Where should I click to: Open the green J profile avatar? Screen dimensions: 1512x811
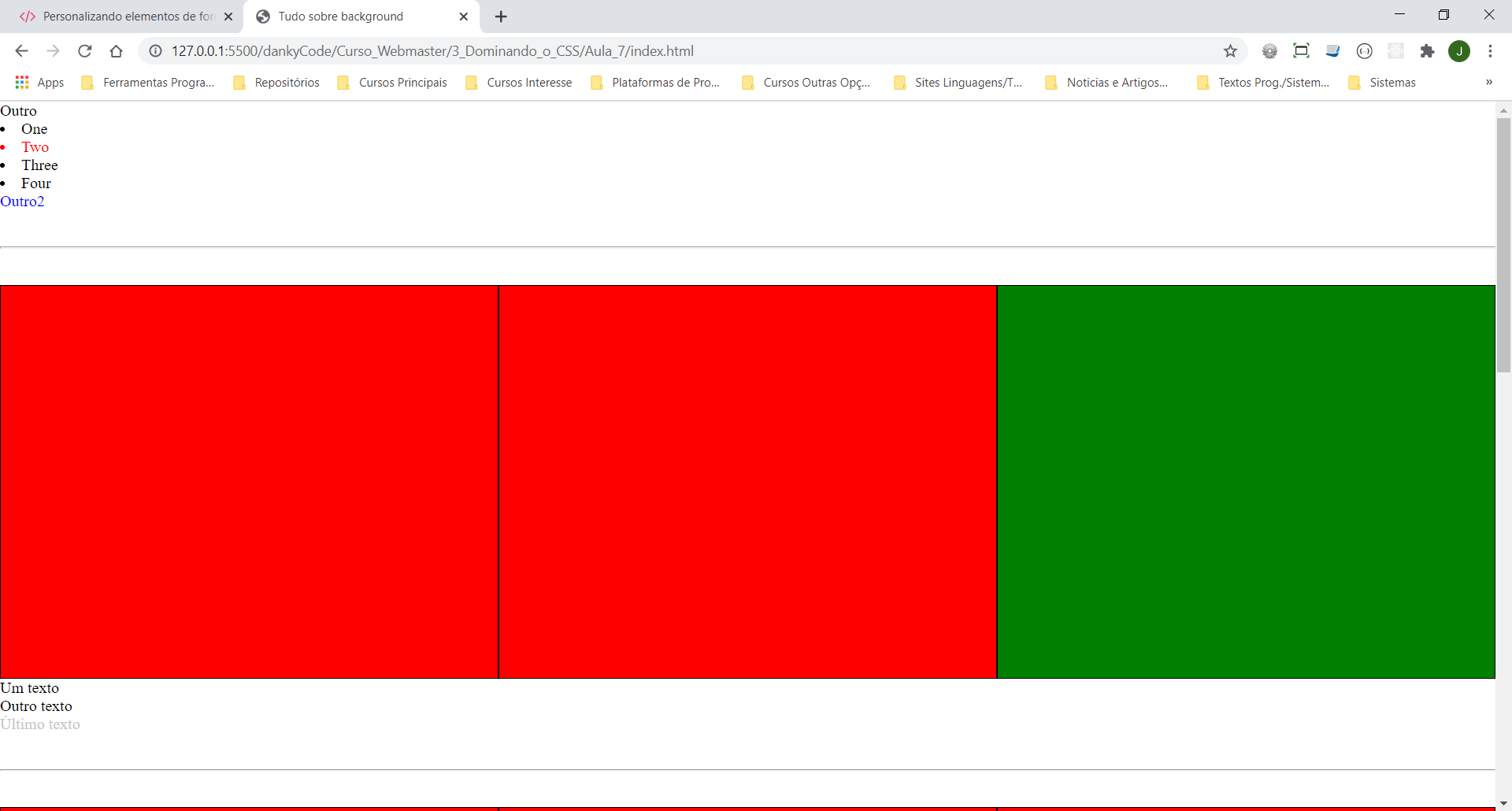[x=1459, y=51]
